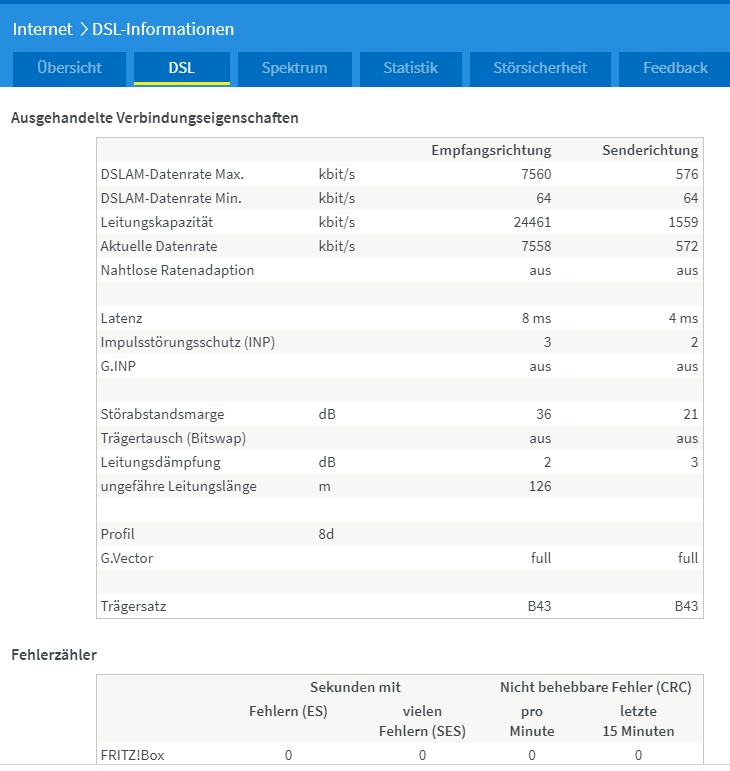The image size is (730, 771).
Task: Click the Fehlerzähler section heading
Action: (x=53, y=655)
